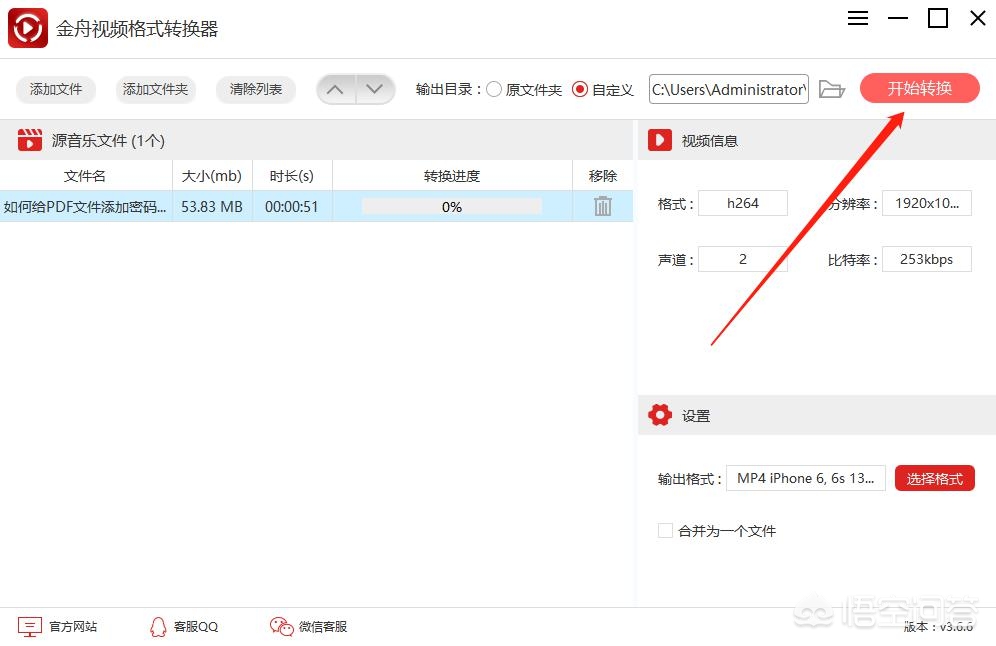
Task: Click the 添加文件夹 button
Action: (x=156, y=90)
